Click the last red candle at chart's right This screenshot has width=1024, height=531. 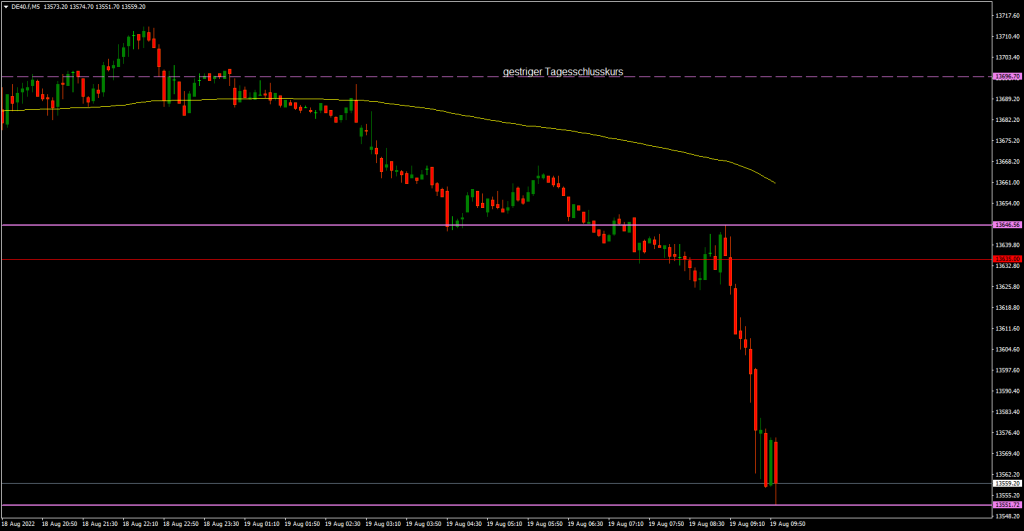[x=775, y=460]
